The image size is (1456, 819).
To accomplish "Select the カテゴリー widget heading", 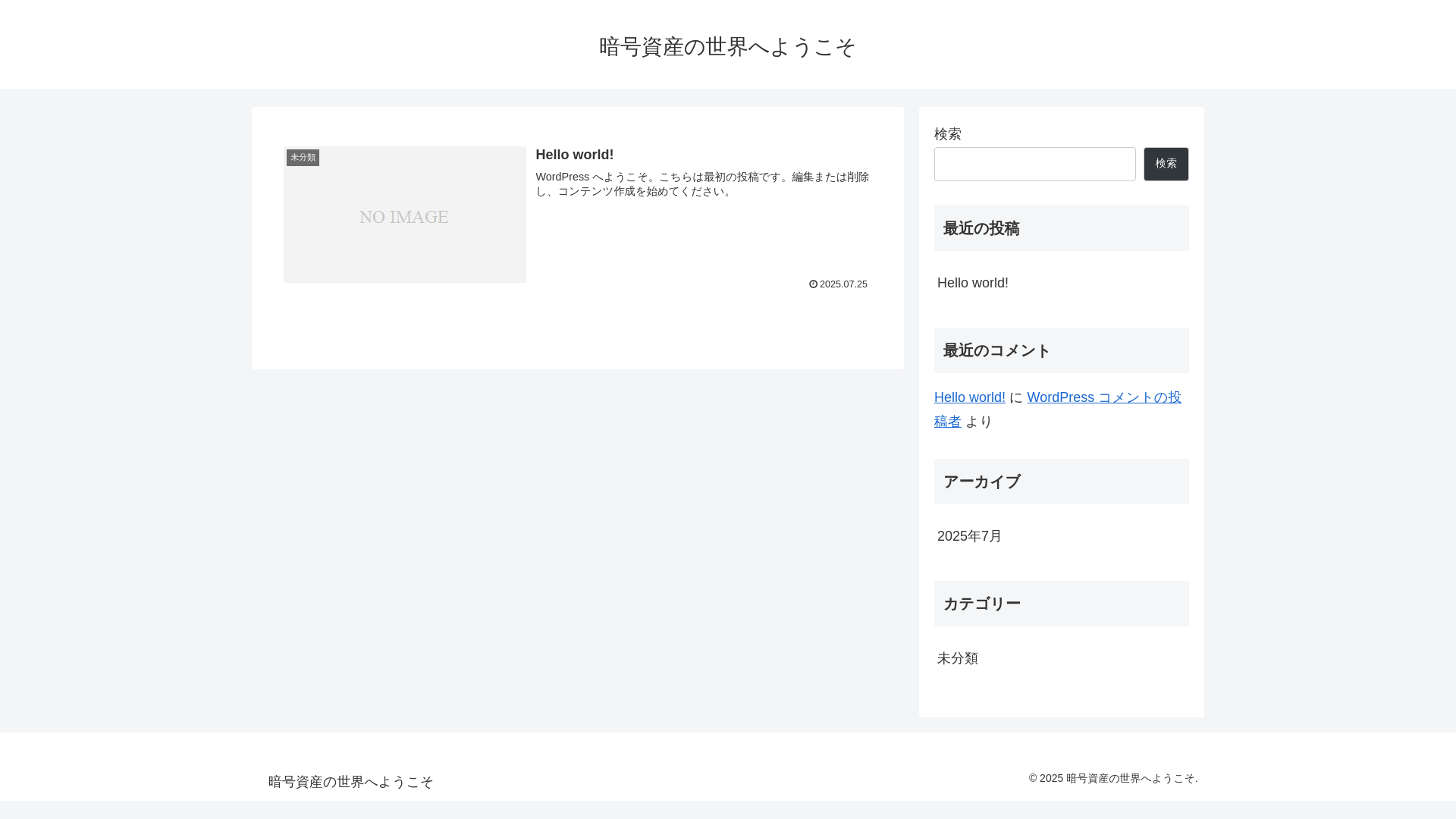I will pyautogui.click(x=1062, y=604).
